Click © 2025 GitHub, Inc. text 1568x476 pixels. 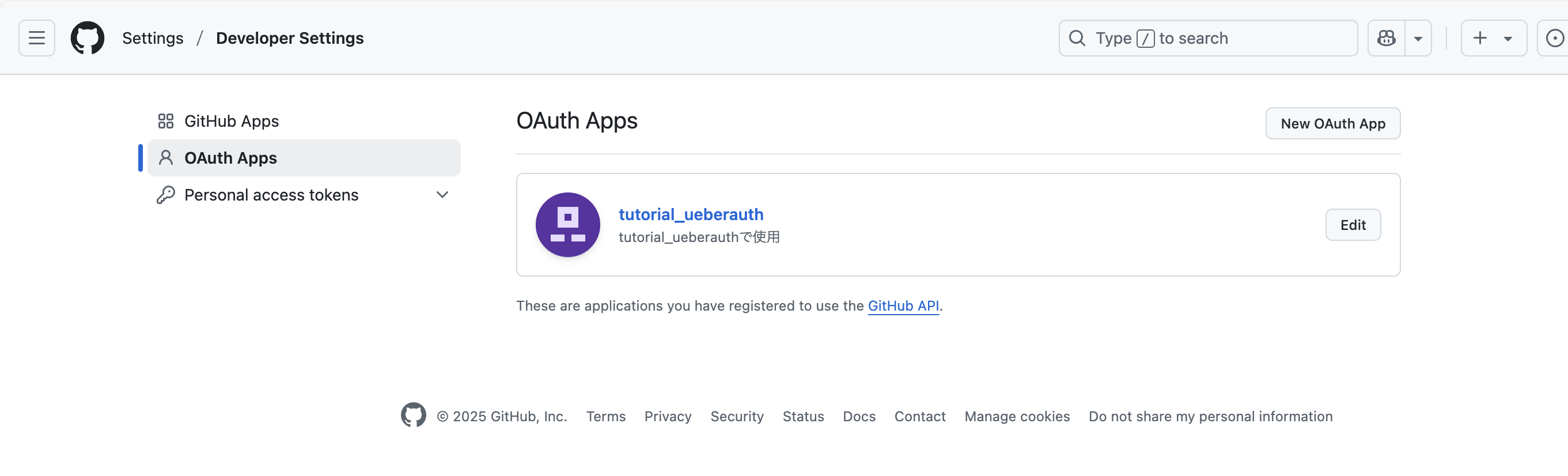(502, 416)
